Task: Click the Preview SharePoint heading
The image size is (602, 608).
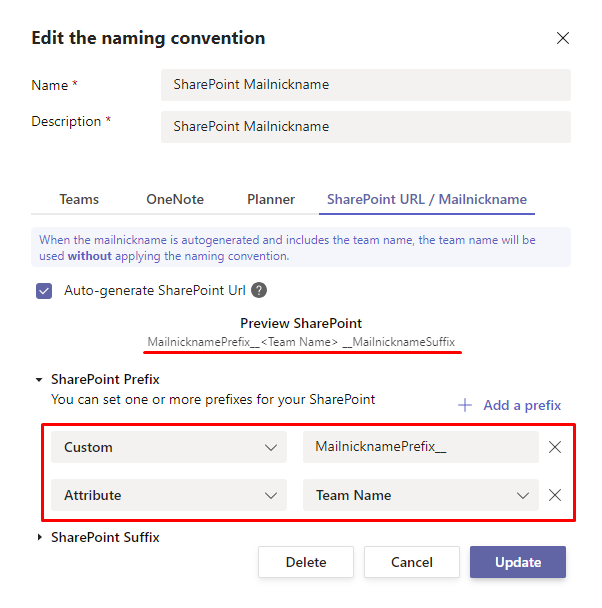Action: coord(301,323)
